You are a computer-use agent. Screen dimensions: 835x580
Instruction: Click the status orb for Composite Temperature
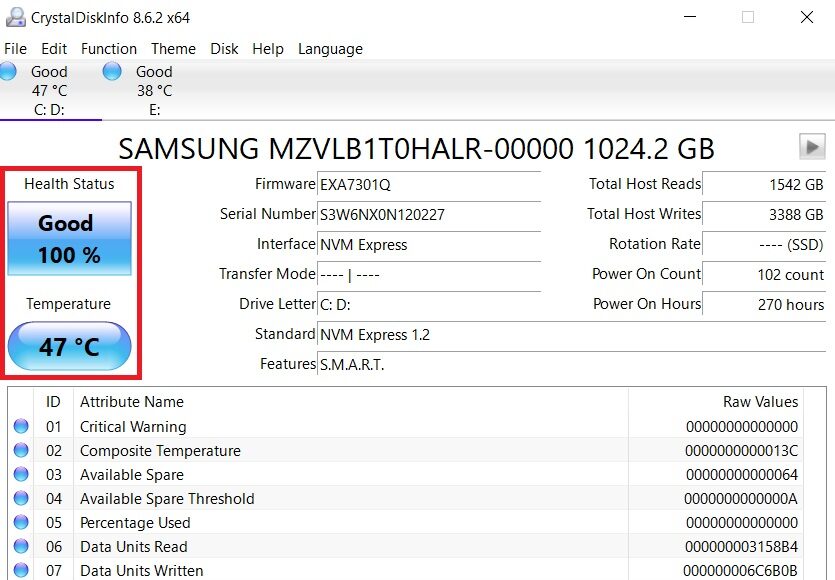tap(21, 450)
